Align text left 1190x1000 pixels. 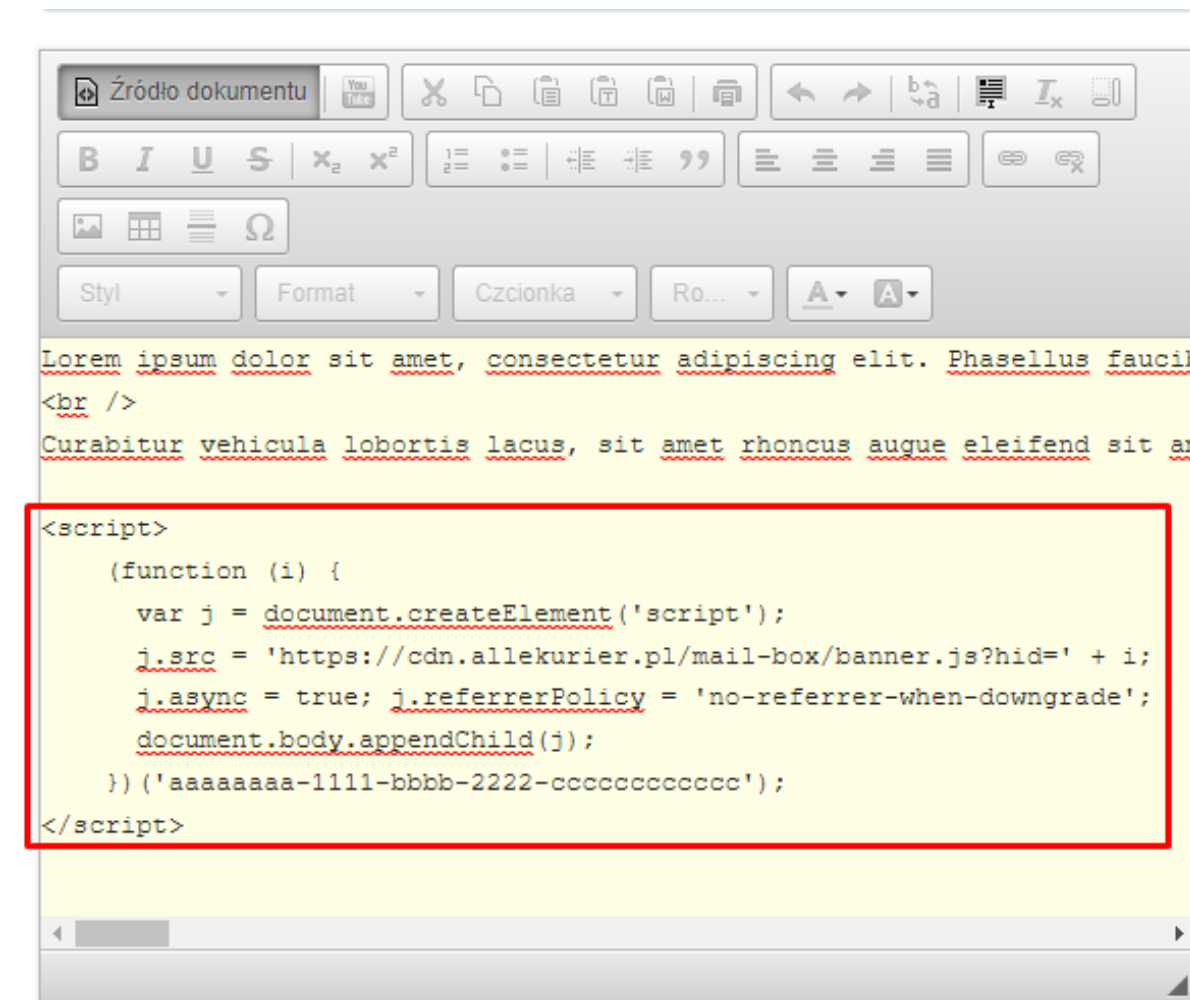(x=767, y=159)
